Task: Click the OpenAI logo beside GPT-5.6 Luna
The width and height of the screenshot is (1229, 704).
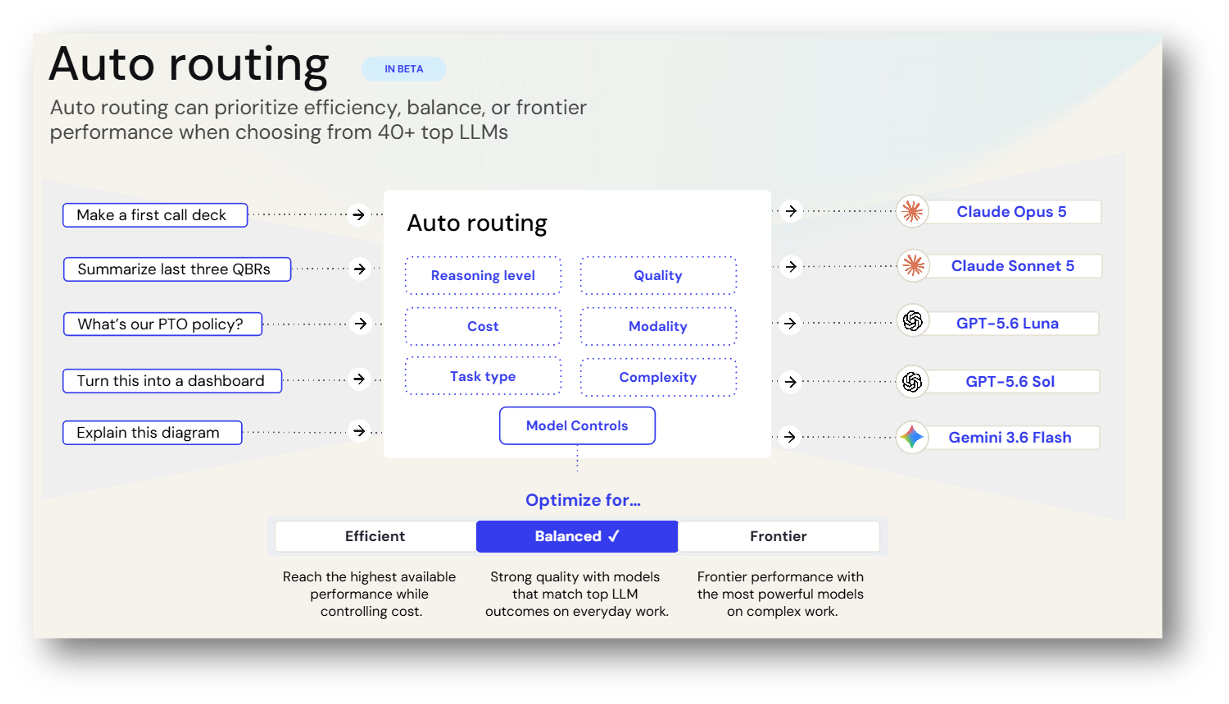Action: click(911, 322)
